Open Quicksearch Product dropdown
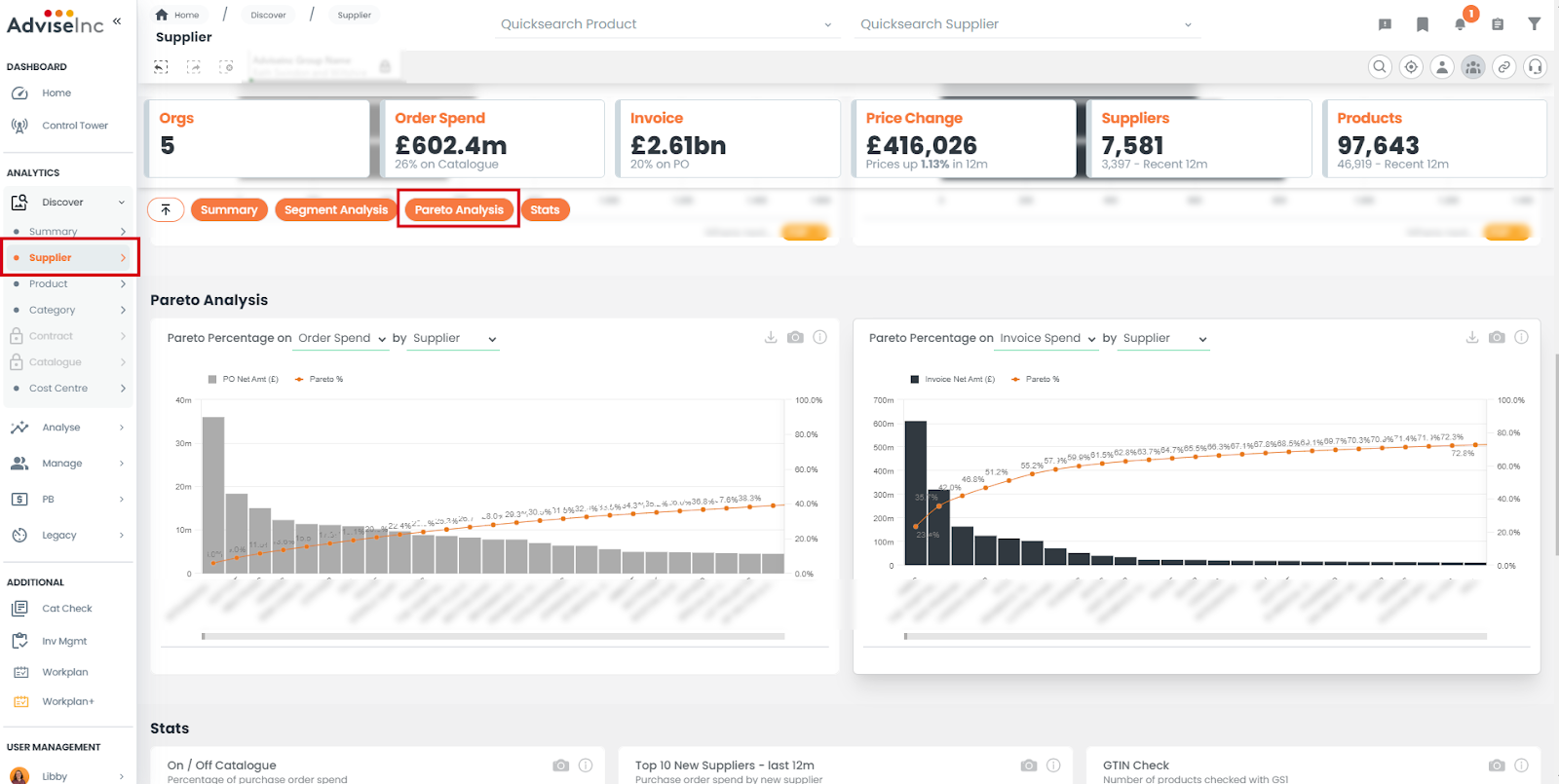The image size is (1559, 784). [x=666, y=24]
